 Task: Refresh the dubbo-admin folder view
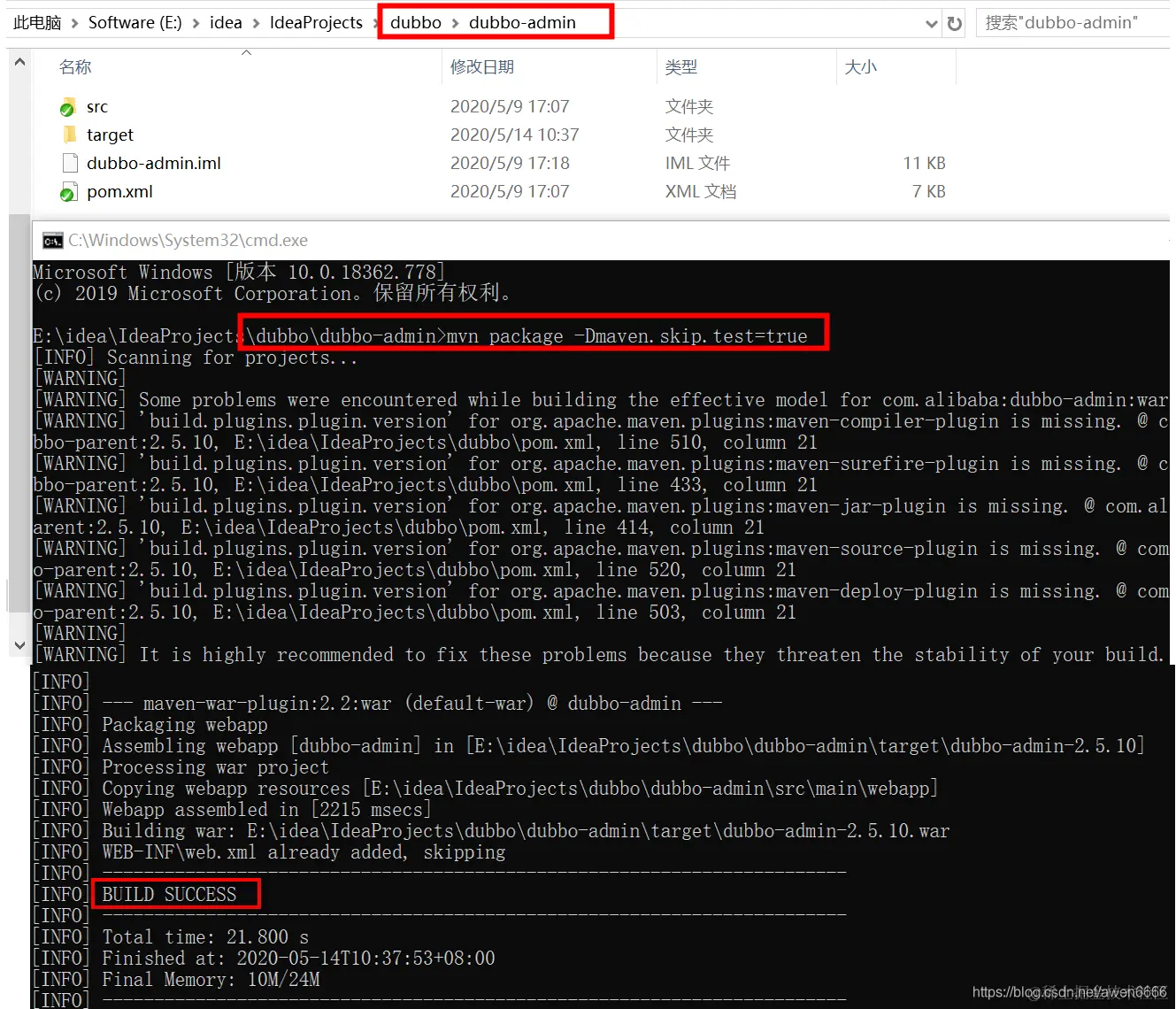coord(954,24)
